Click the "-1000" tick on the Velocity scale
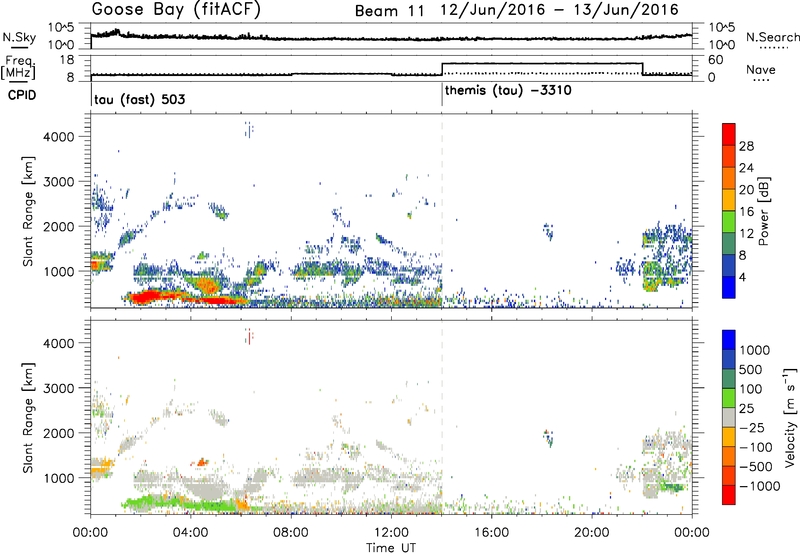Screen dimensions: 800x554 (759, 486)
